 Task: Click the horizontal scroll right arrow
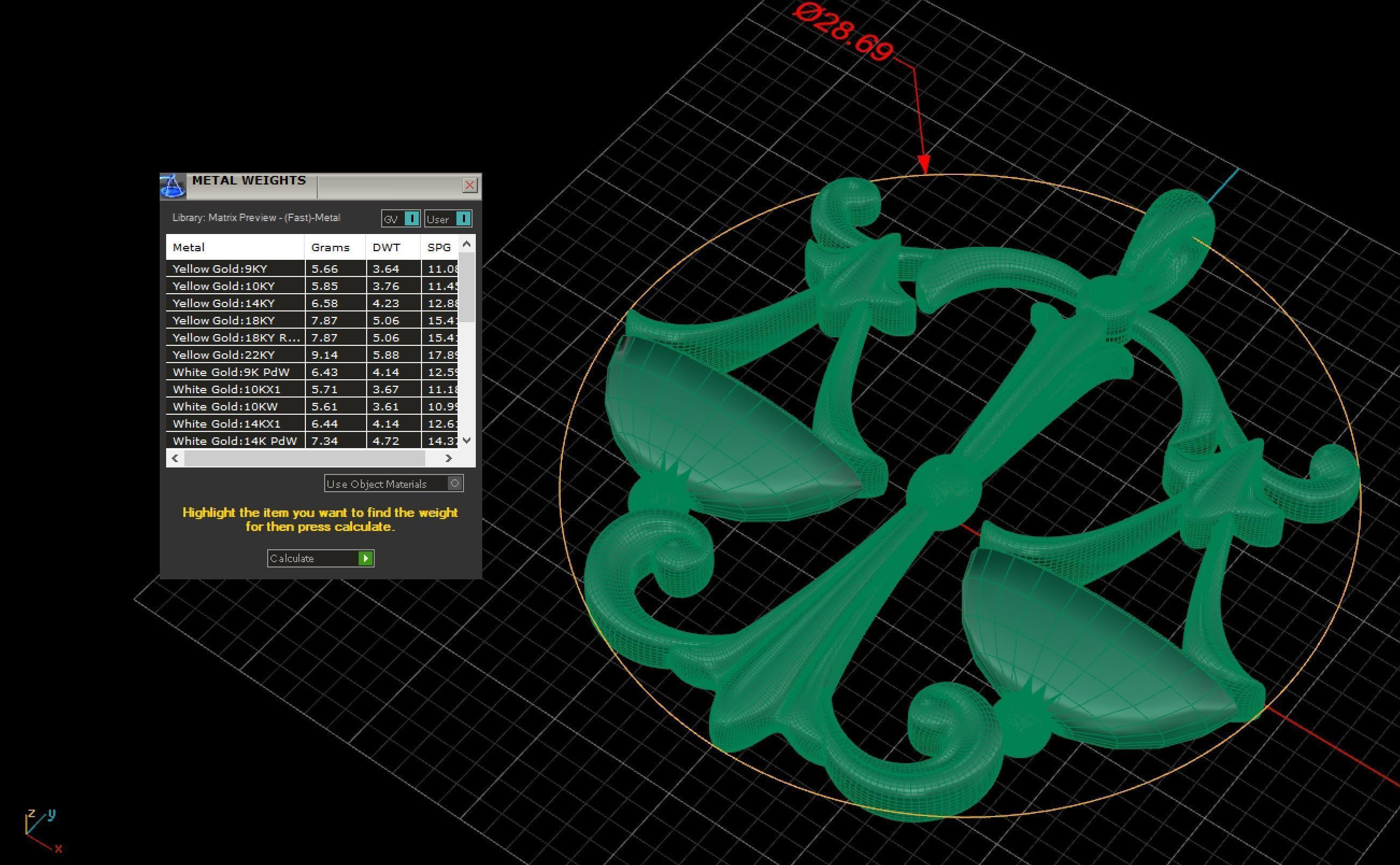point(449,458)
